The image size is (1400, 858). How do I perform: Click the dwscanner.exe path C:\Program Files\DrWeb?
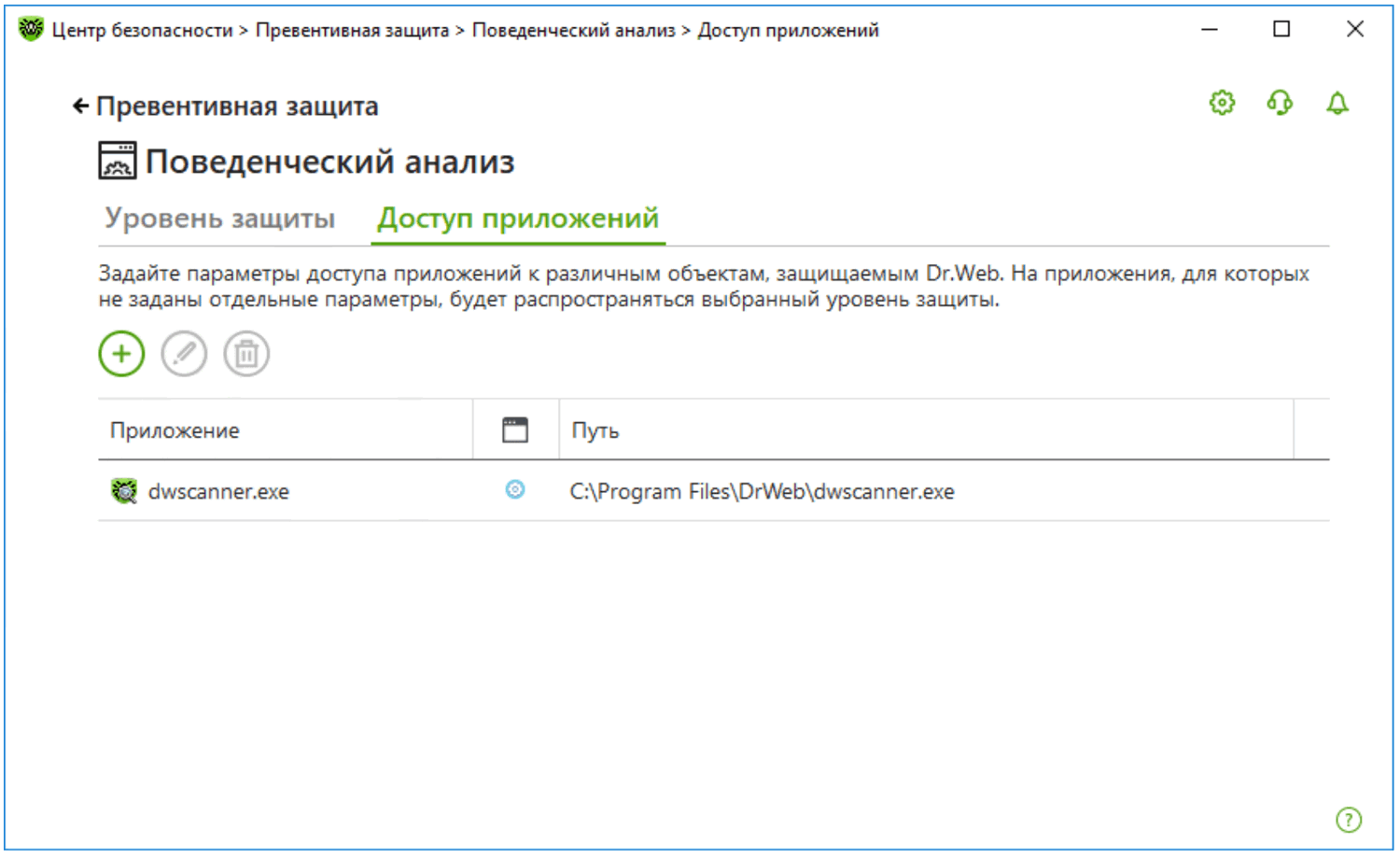[x=762, y=491]
